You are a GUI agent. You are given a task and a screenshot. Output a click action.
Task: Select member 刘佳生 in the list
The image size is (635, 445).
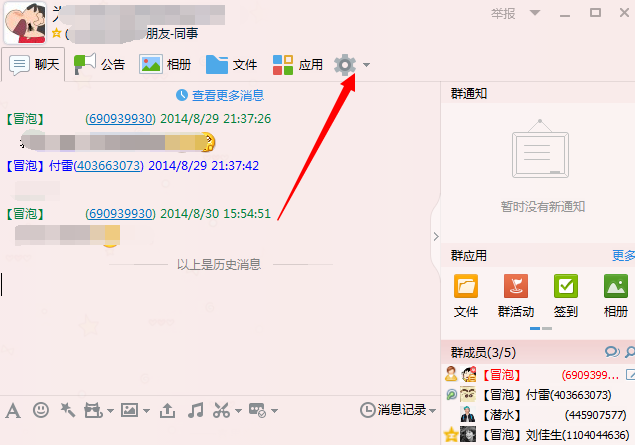pyautogui.click(x=538, y=435)
